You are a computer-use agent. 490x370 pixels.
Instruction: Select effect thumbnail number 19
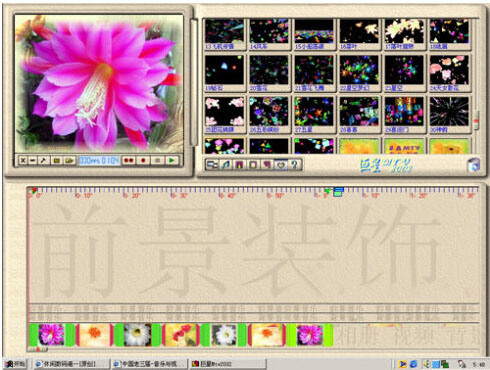pos(224,73)
